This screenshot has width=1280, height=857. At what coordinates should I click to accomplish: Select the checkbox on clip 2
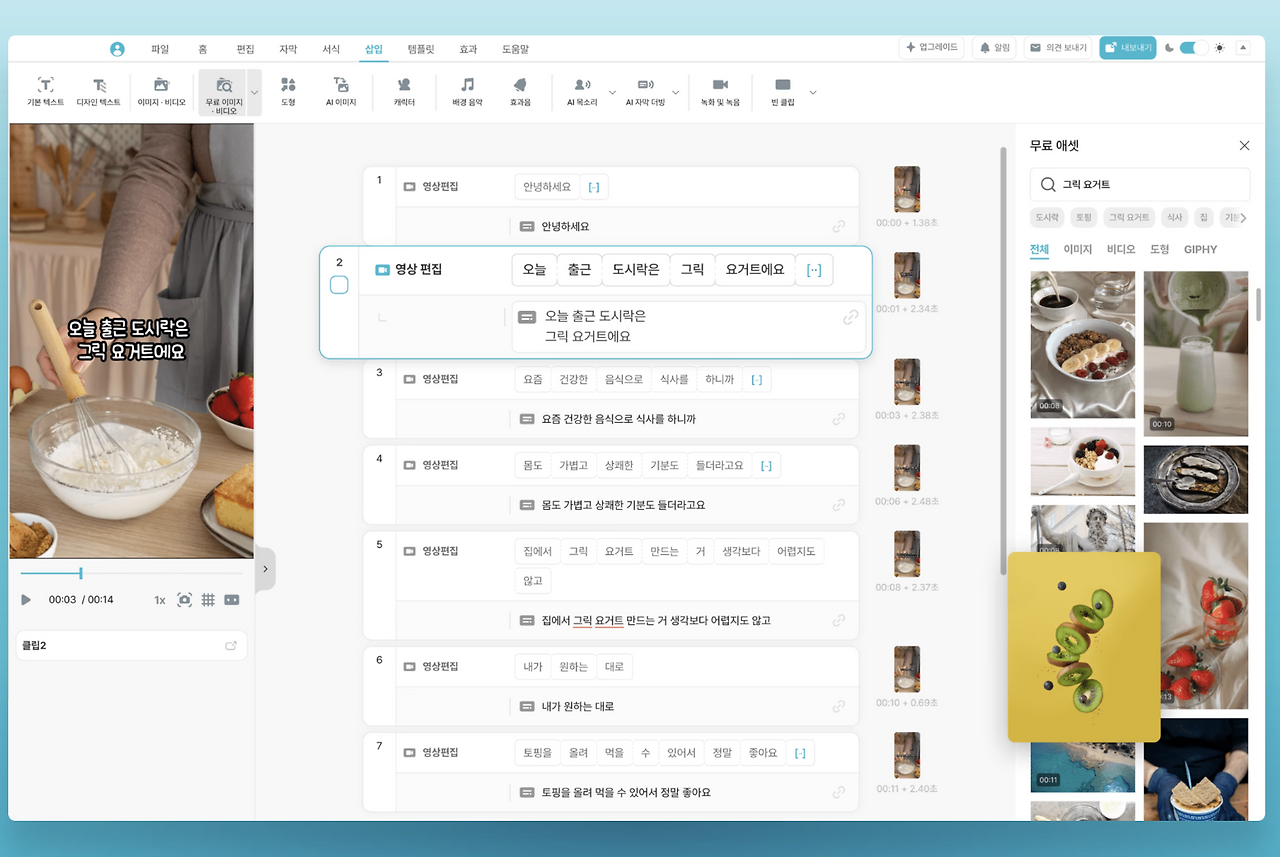point(339,285)
